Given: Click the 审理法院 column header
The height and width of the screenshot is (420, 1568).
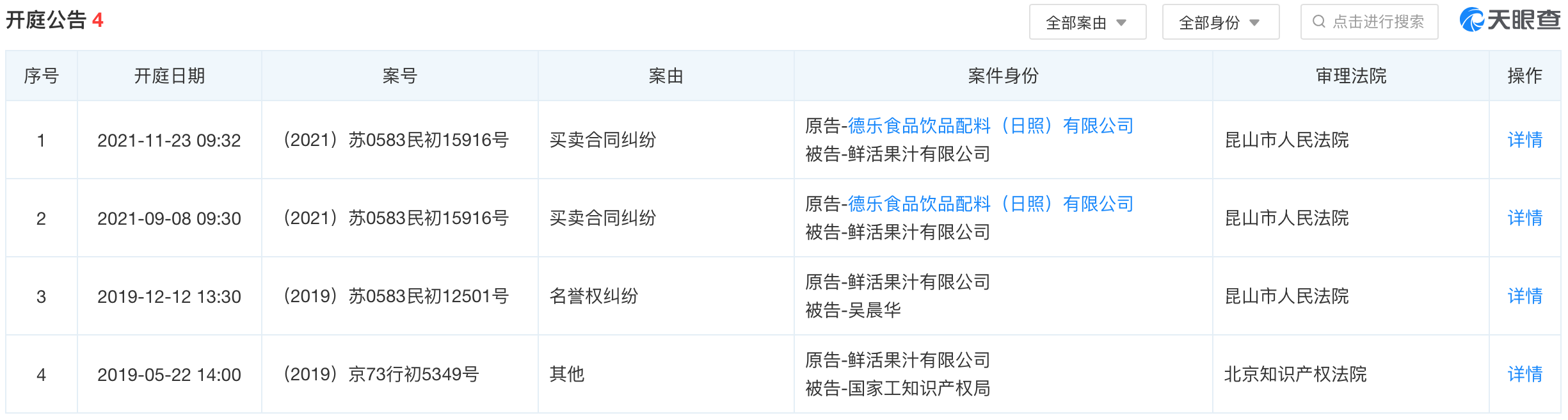Looking at the screenshot, I should 1350,76.
